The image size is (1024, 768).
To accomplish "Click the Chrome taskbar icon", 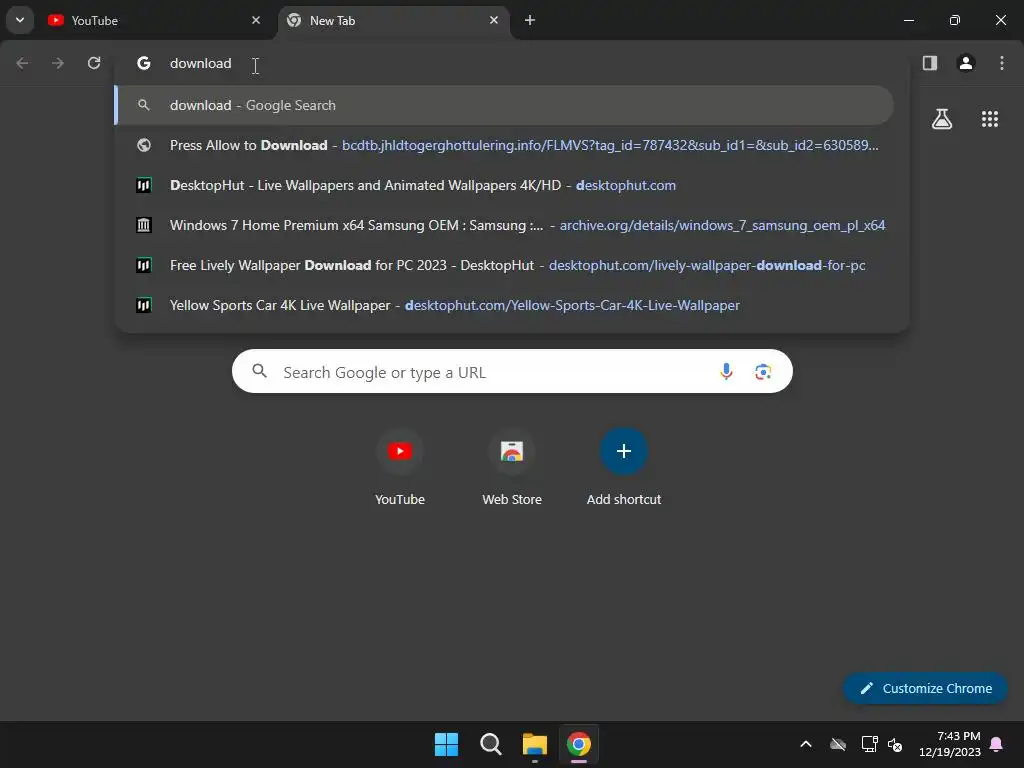I will (x=579, y=744).
